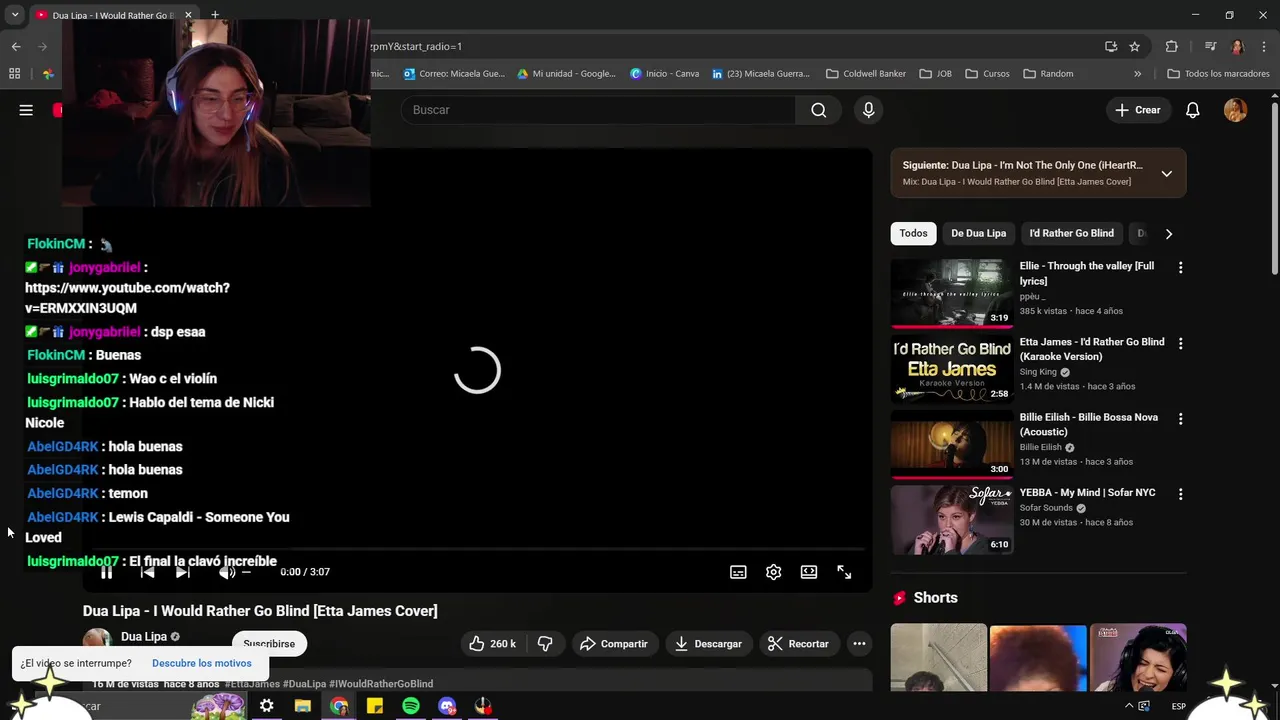Click the Crear button
This screenshot has width=1280, height=720.
click(x=1138, y=110)
